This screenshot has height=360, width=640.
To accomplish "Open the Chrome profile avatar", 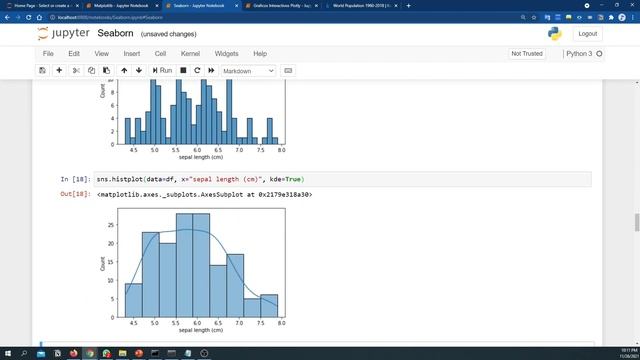I will coord(622,18).
